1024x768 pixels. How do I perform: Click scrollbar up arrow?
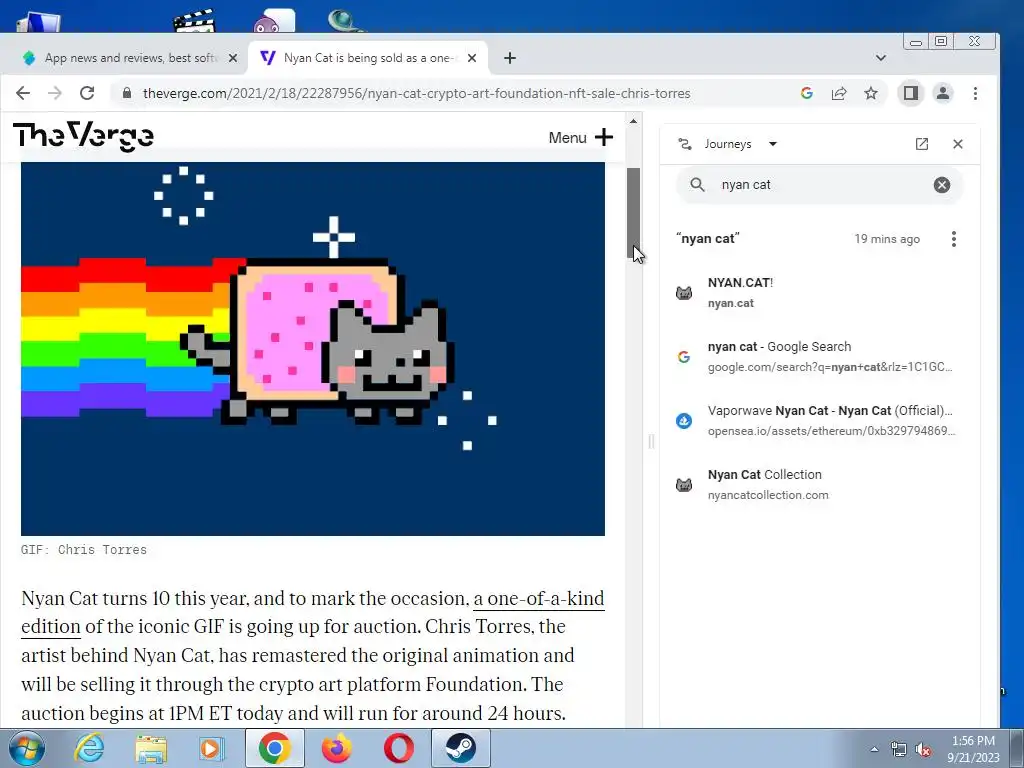(x=633, y=121)
